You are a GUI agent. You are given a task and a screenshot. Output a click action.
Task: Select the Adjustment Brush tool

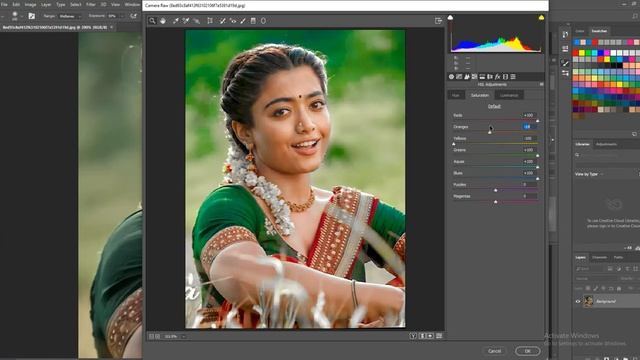coord(243,21)
